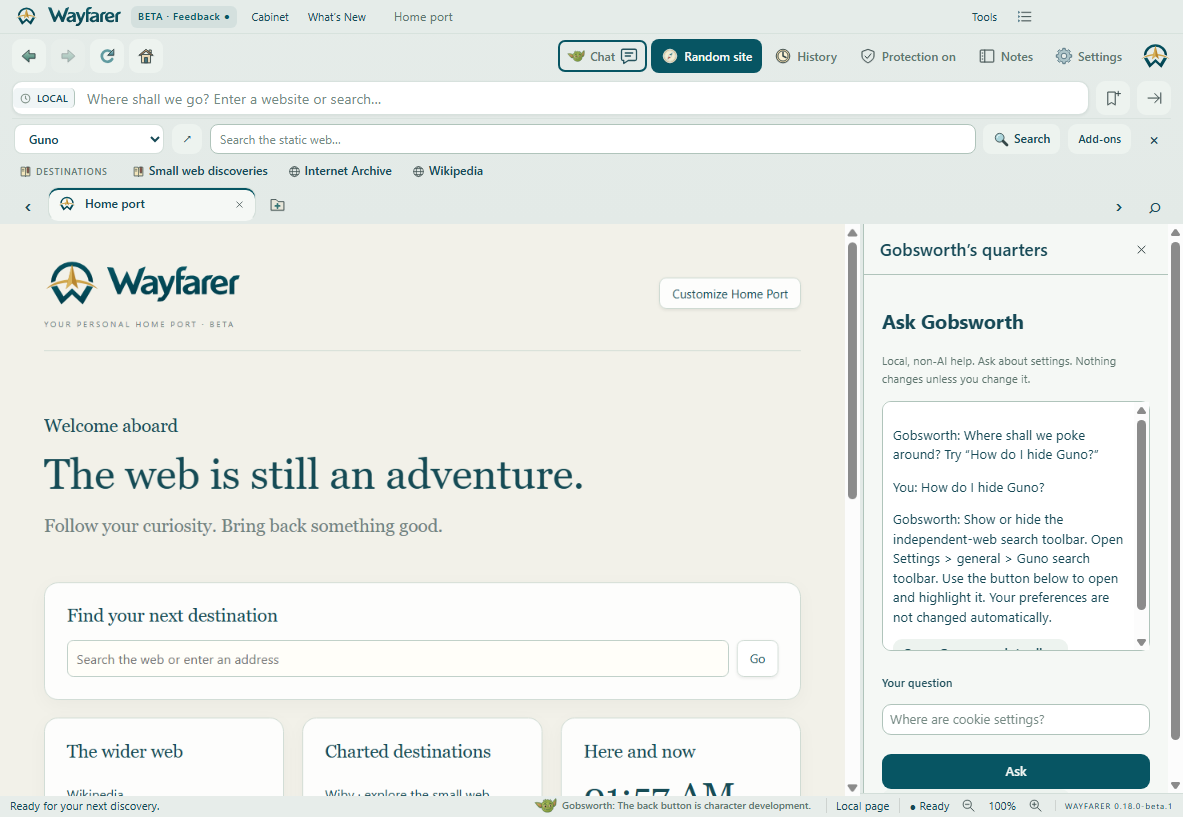
Task: Go forward with the forward arrow button
Action: 68,57
